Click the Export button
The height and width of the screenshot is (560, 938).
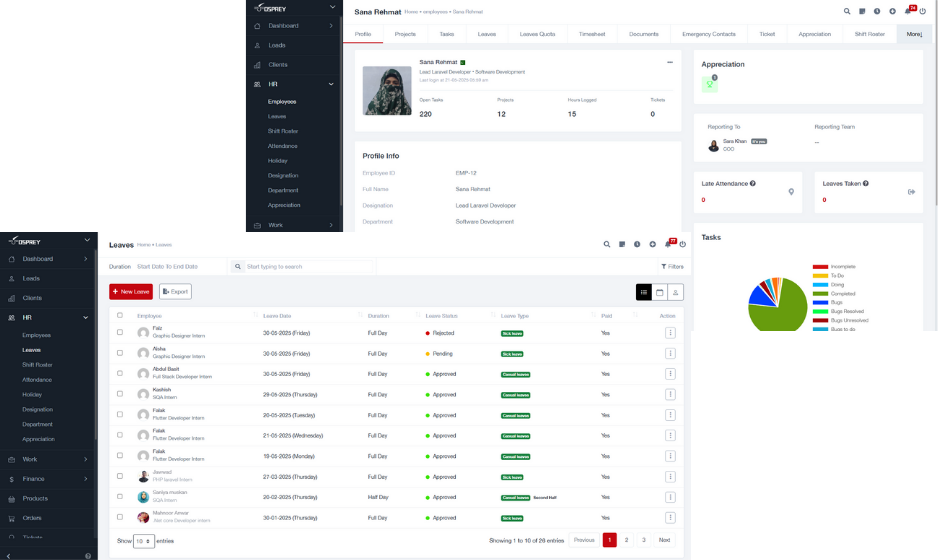tap(175, 292)
